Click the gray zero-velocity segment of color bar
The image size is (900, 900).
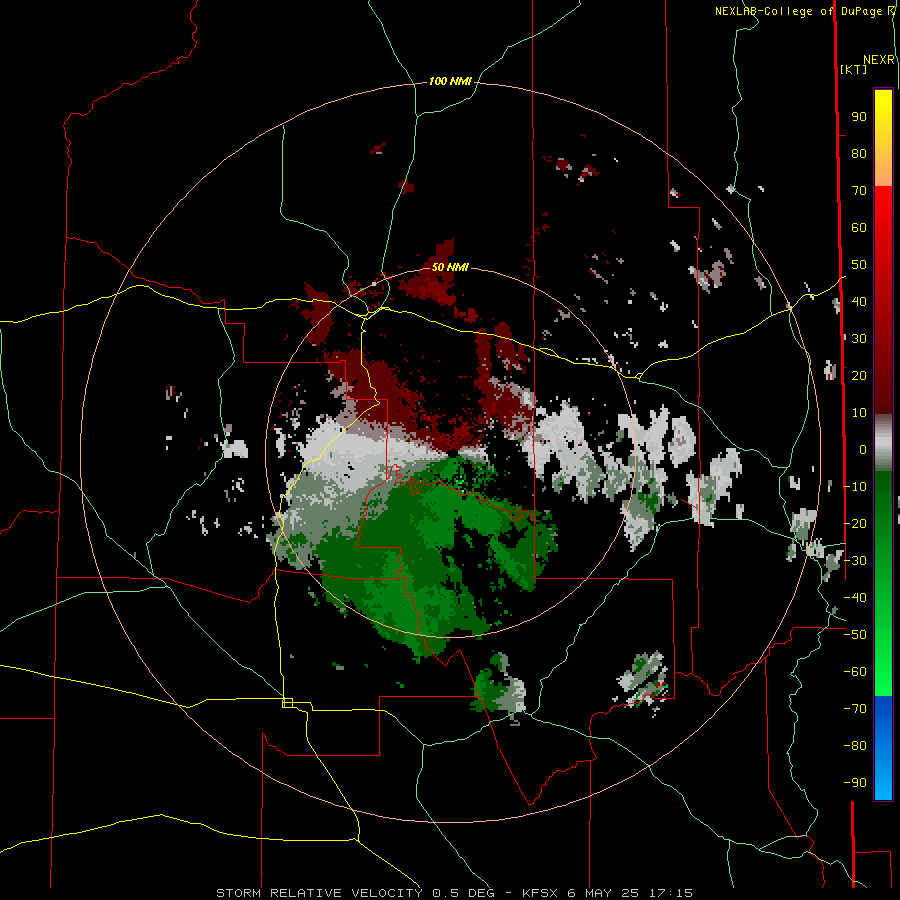[883, 442]
